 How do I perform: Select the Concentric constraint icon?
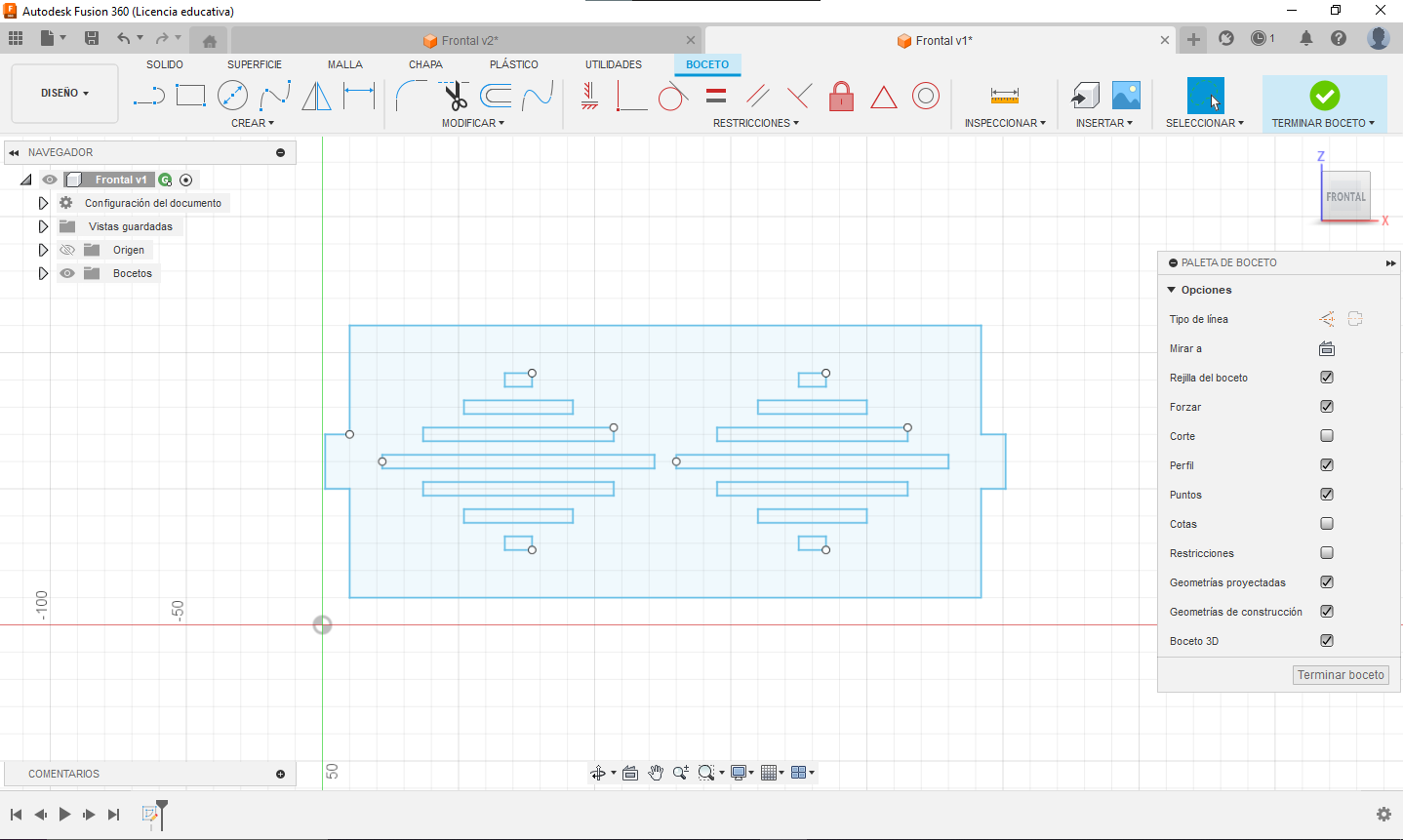pyautogui.click(x=925, y=96)
